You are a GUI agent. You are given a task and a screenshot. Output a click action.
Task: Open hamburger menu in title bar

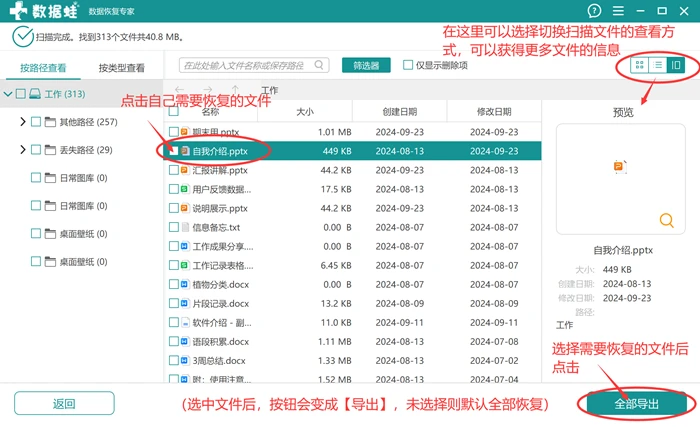click(x=618, y=11)
